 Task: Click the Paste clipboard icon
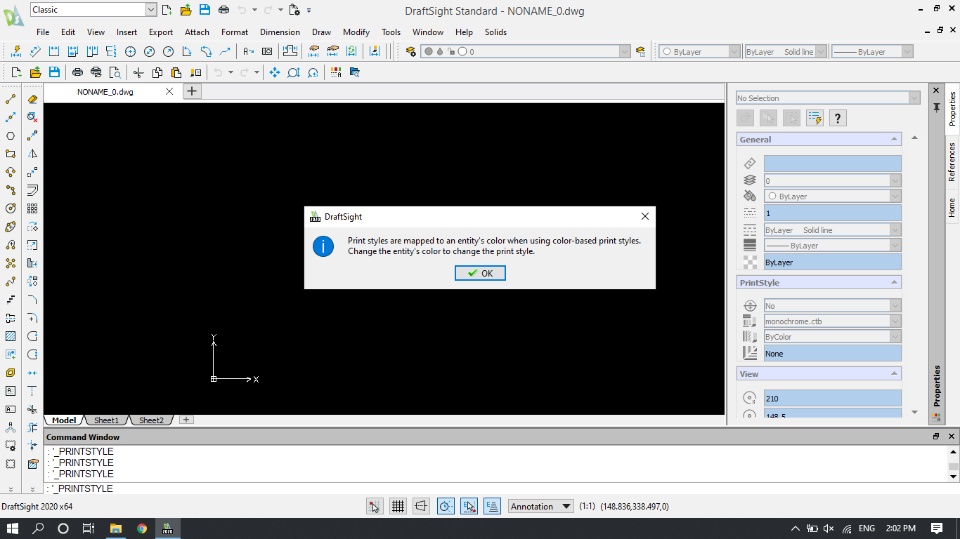pos(176,72)
